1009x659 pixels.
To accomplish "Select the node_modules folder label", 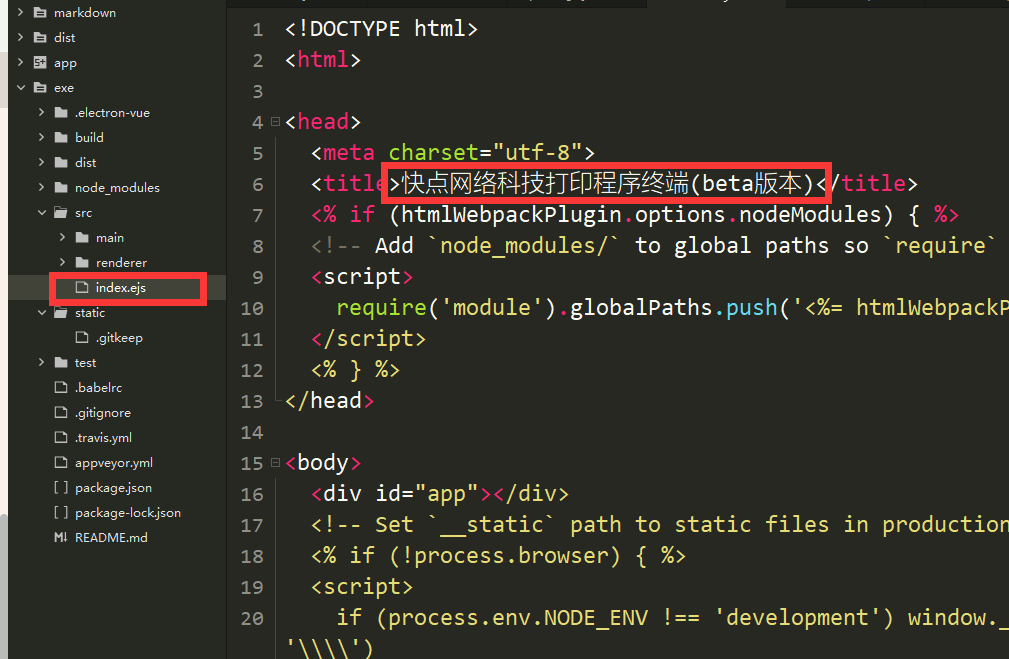I will 117,188.
